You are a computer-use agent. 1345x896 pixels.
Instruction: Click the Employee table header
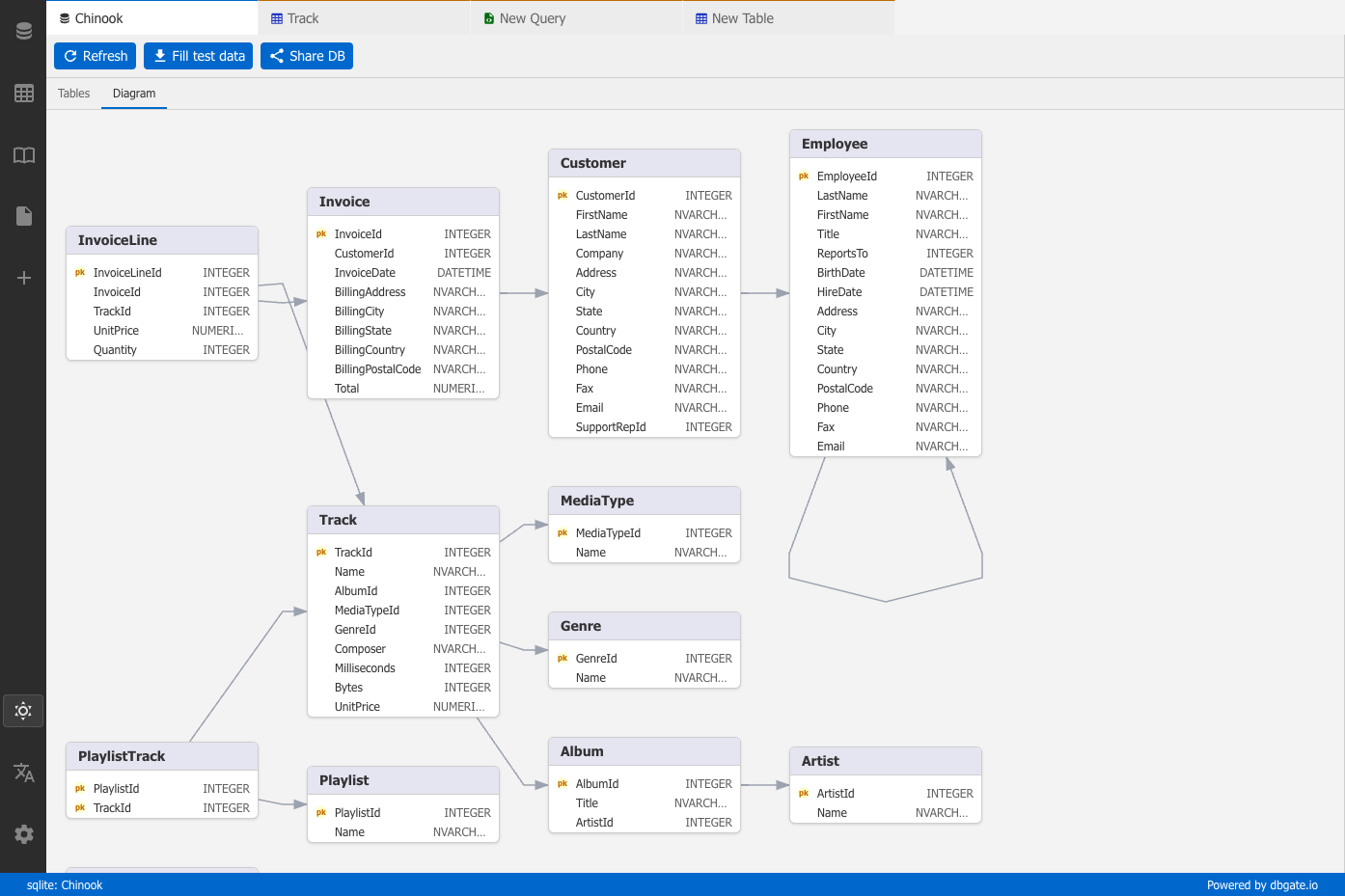tap(886, 144)
